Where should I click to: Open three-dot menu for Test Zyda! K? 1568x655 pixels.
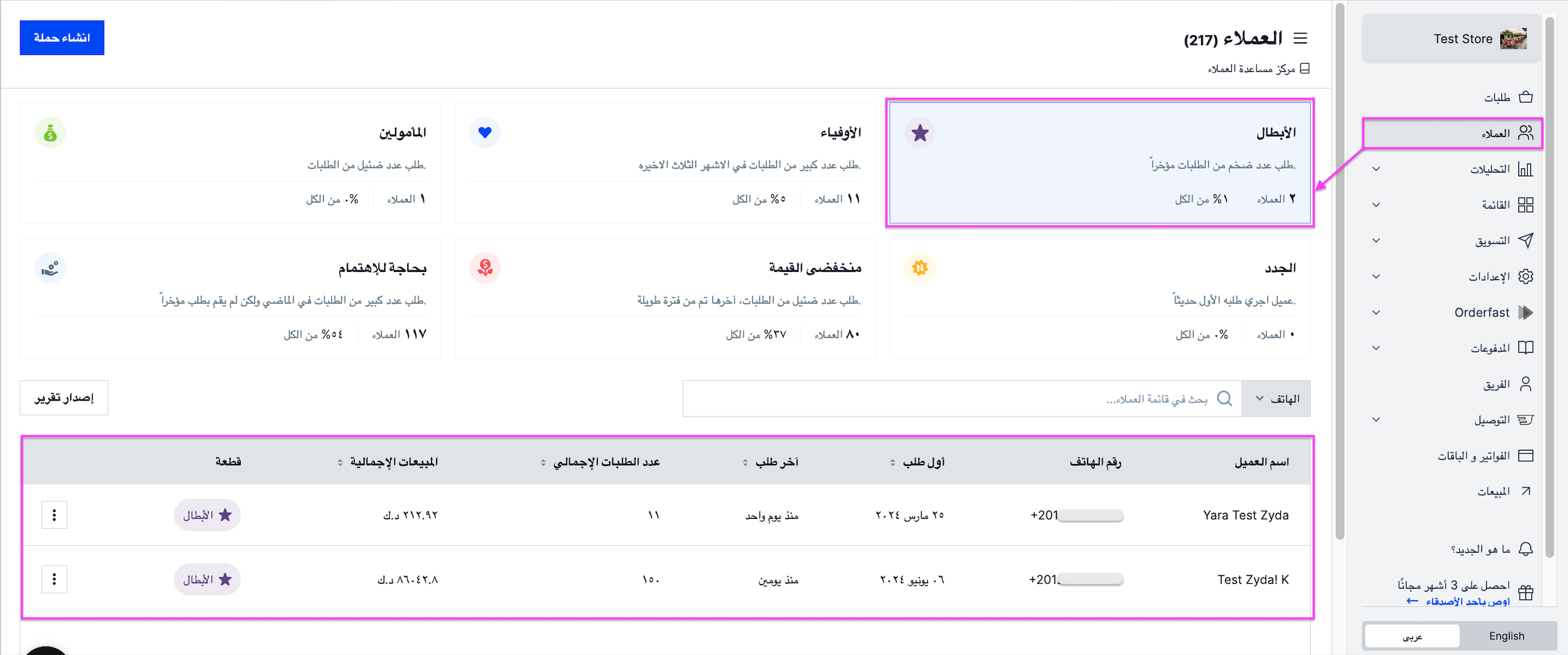click(54, 579)
